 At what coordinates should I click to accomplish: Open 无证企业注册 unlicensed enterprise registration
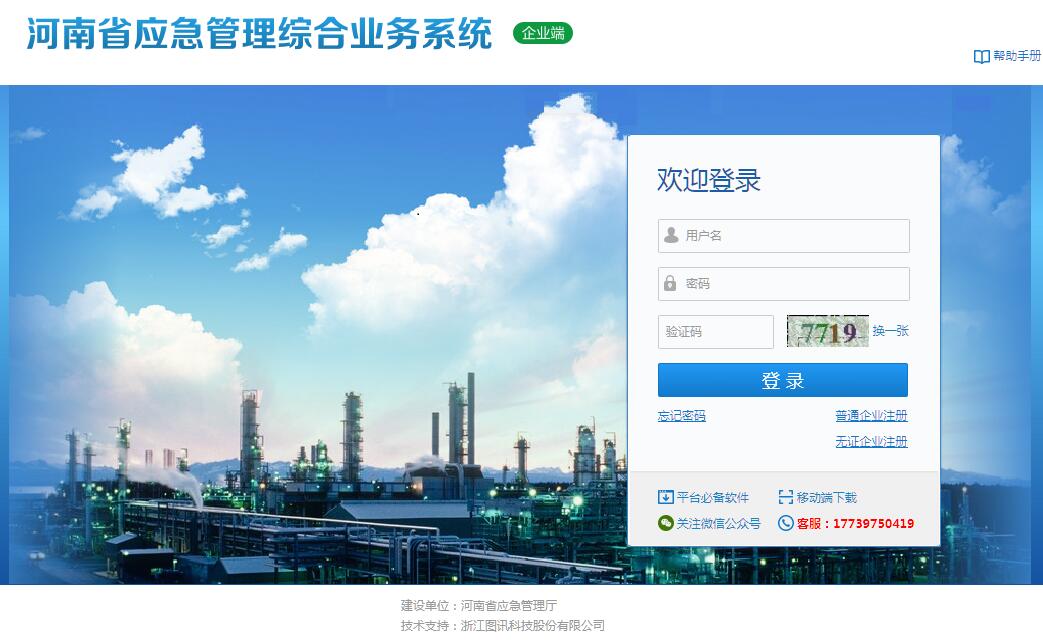[x=871, y=442]
